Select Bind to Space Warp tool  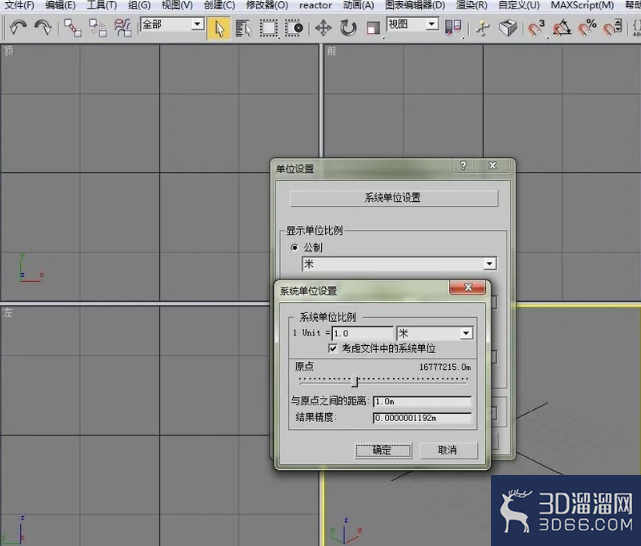pos(123,28)
